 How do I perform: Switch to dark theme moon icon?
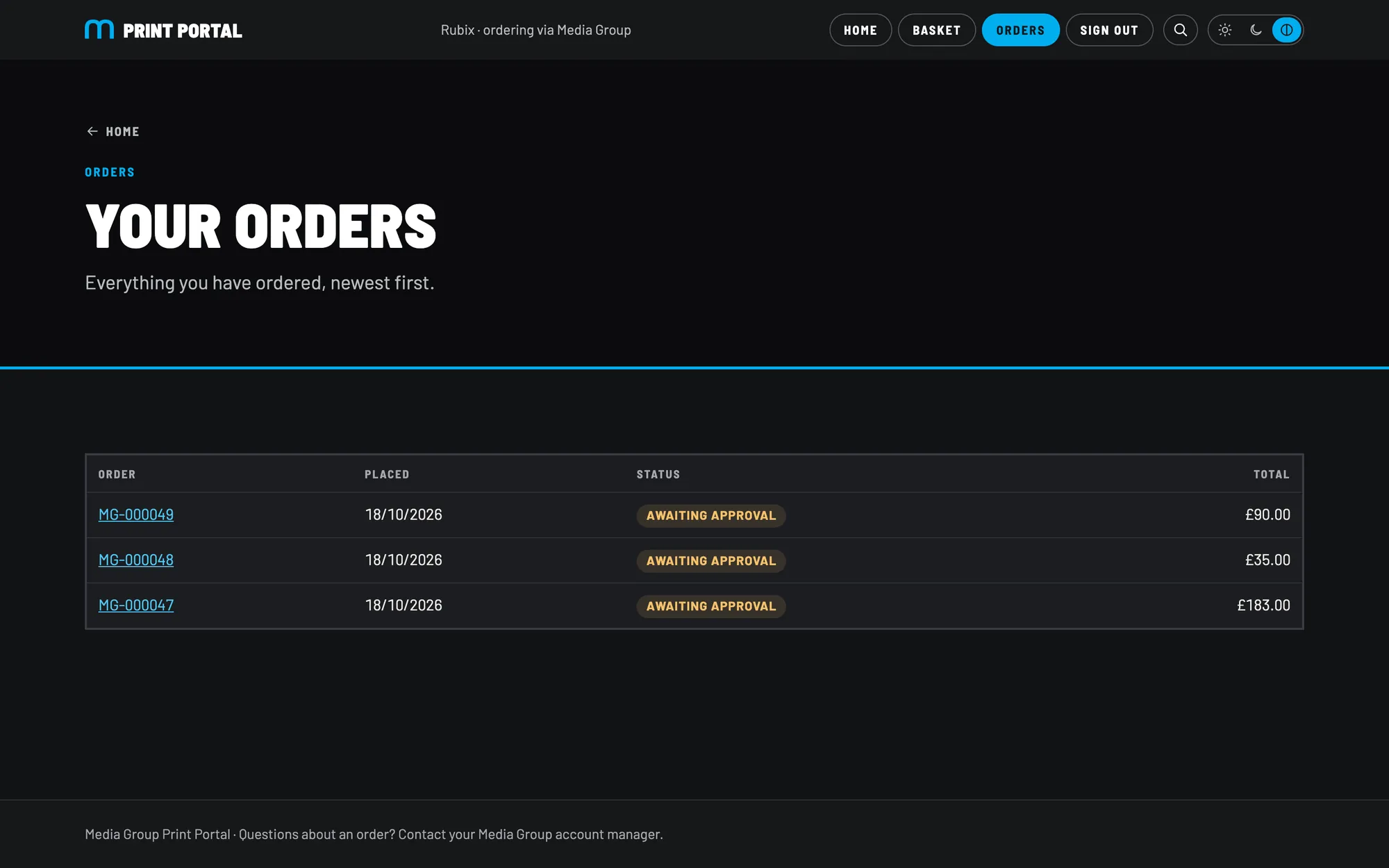tap(1256, 30)
